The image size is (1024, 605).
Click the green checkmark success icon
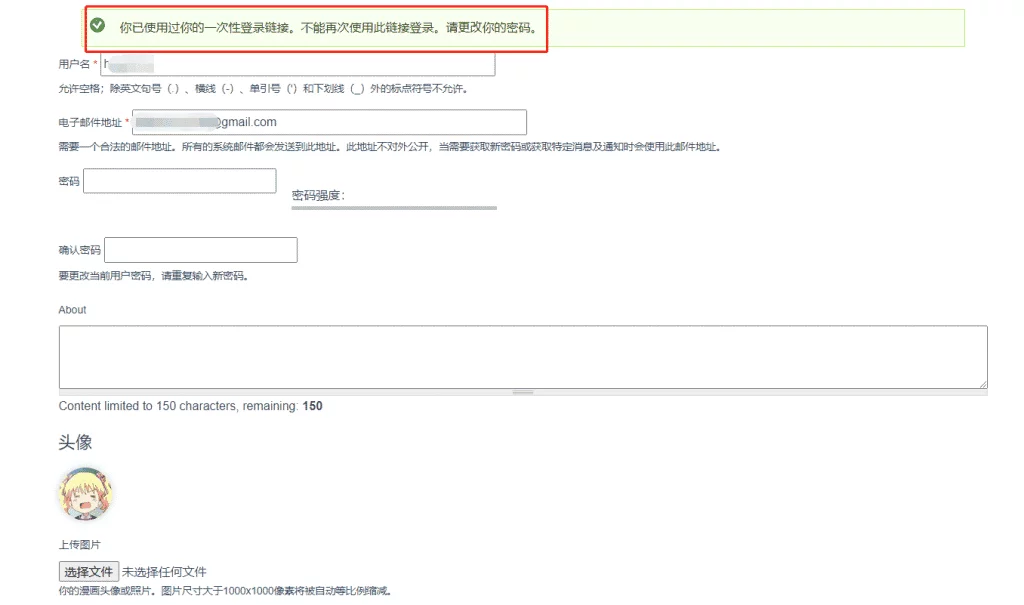pos(97,25)
